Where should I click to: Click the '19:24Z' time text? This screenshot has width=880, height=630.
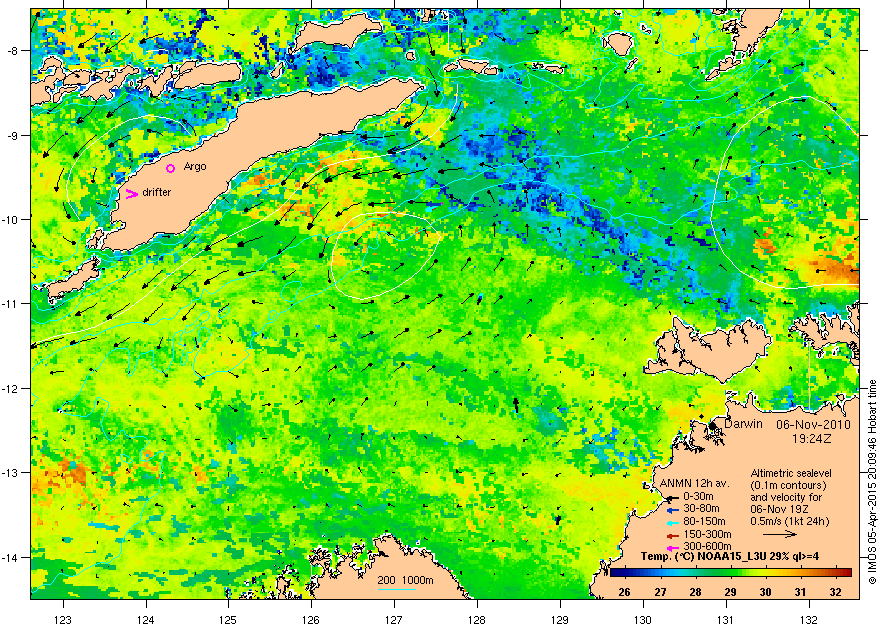pos(812,438)
